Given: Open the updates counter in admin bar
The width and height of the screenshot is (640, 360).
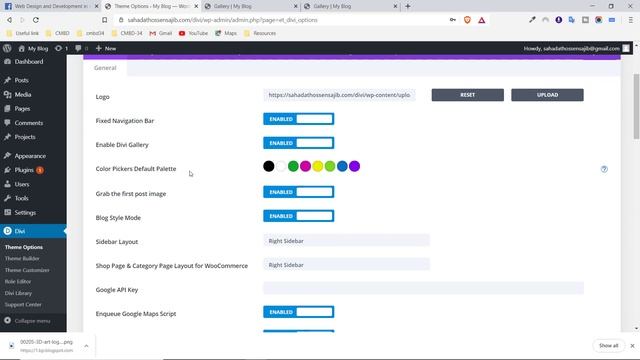Looking at the screenshot, I should pyautogui.click(x=61, y=48).
